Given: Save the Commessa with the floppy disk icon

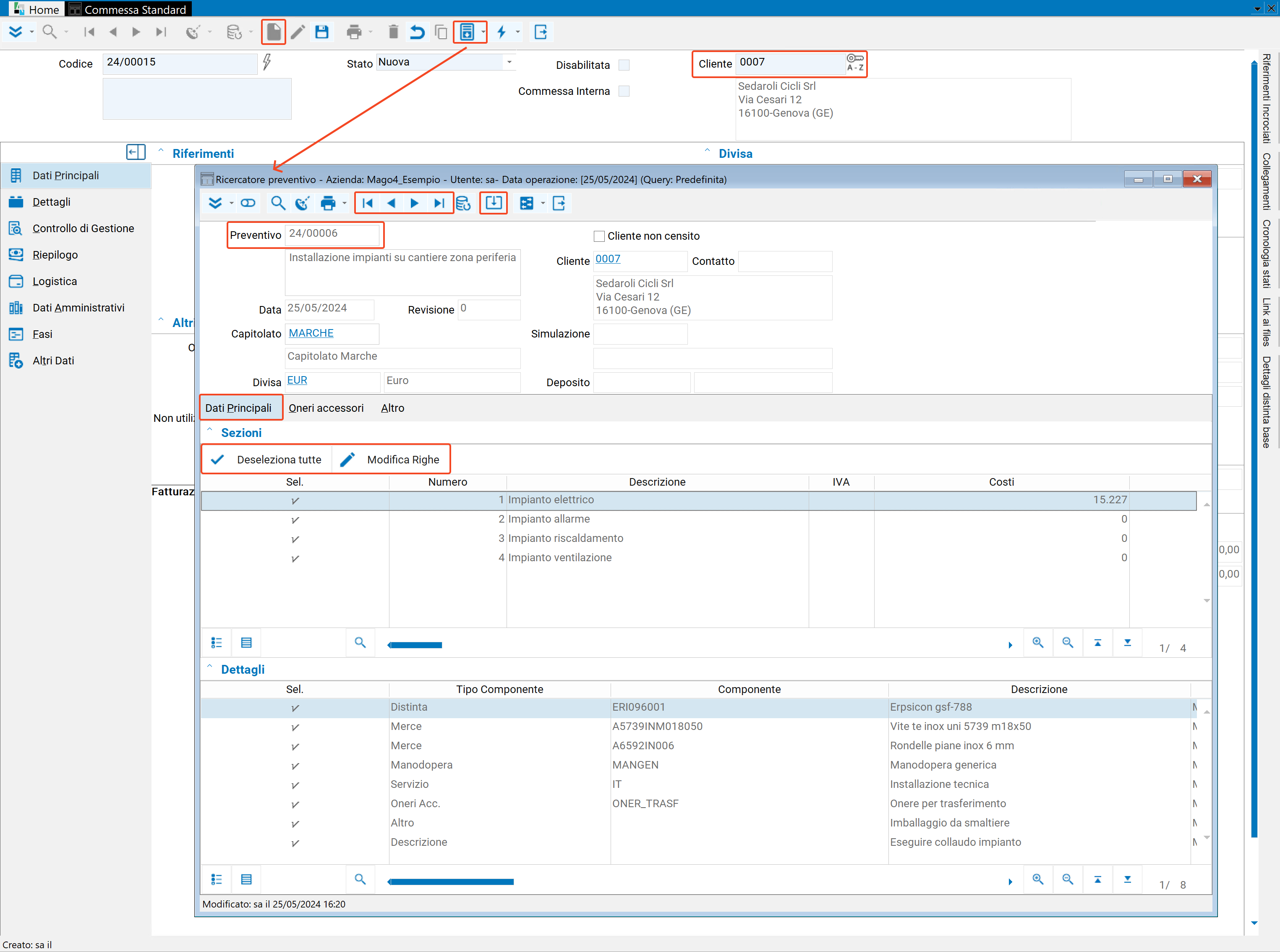Looking at the screenshot, I should pyautogui.click(x=322, y=32).
